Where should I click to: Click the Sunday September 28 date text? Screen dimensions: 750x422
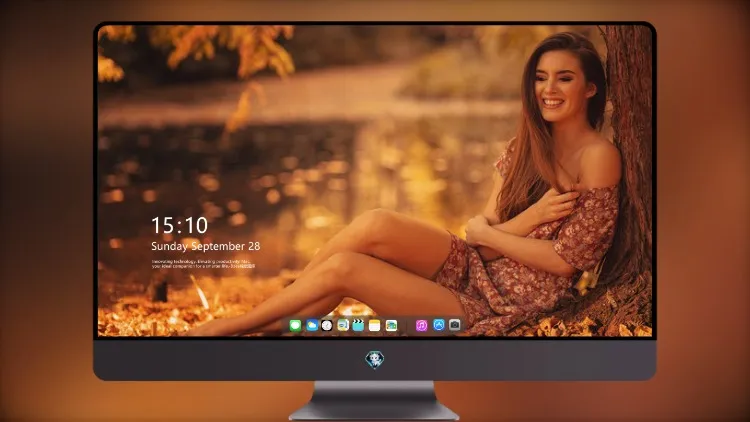(206, 246)
